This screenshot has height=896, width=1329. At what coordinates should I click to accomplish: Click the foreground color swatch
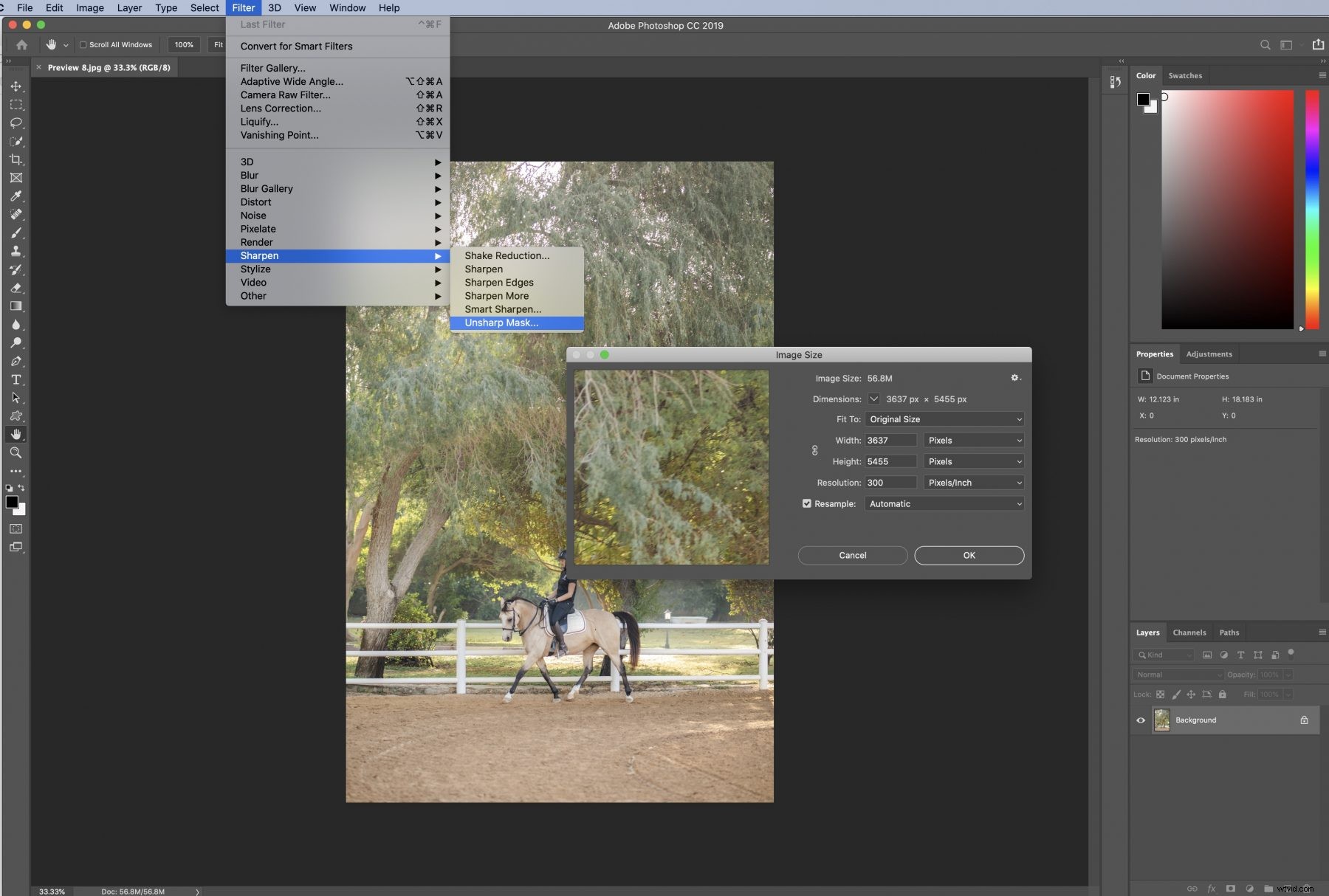pyautogui.click(x=12, y=502)
